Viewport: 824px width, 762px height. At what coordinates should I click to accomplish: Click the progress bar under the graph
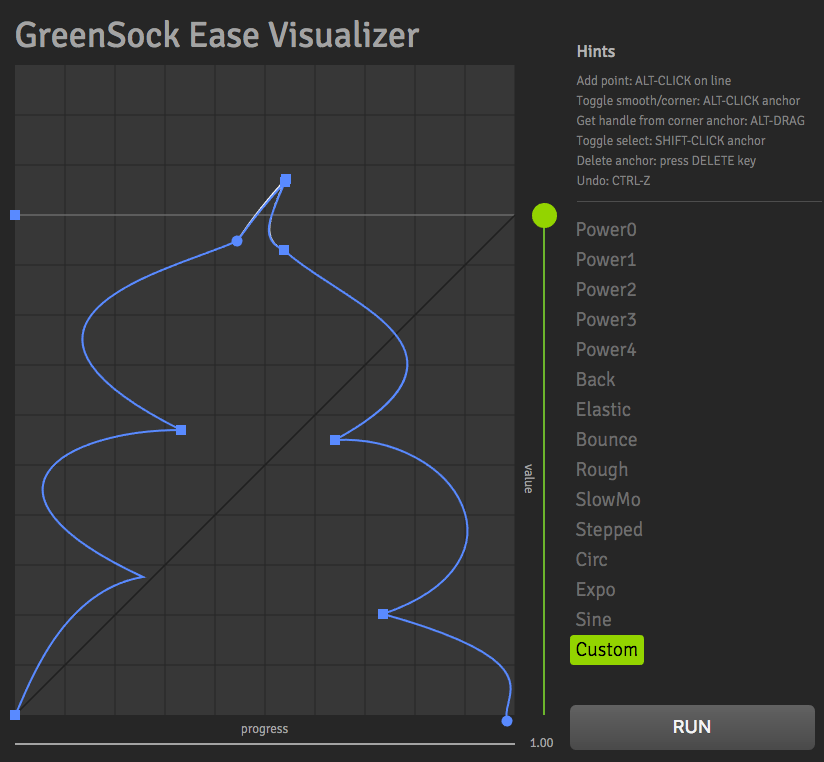pos(264,729)
